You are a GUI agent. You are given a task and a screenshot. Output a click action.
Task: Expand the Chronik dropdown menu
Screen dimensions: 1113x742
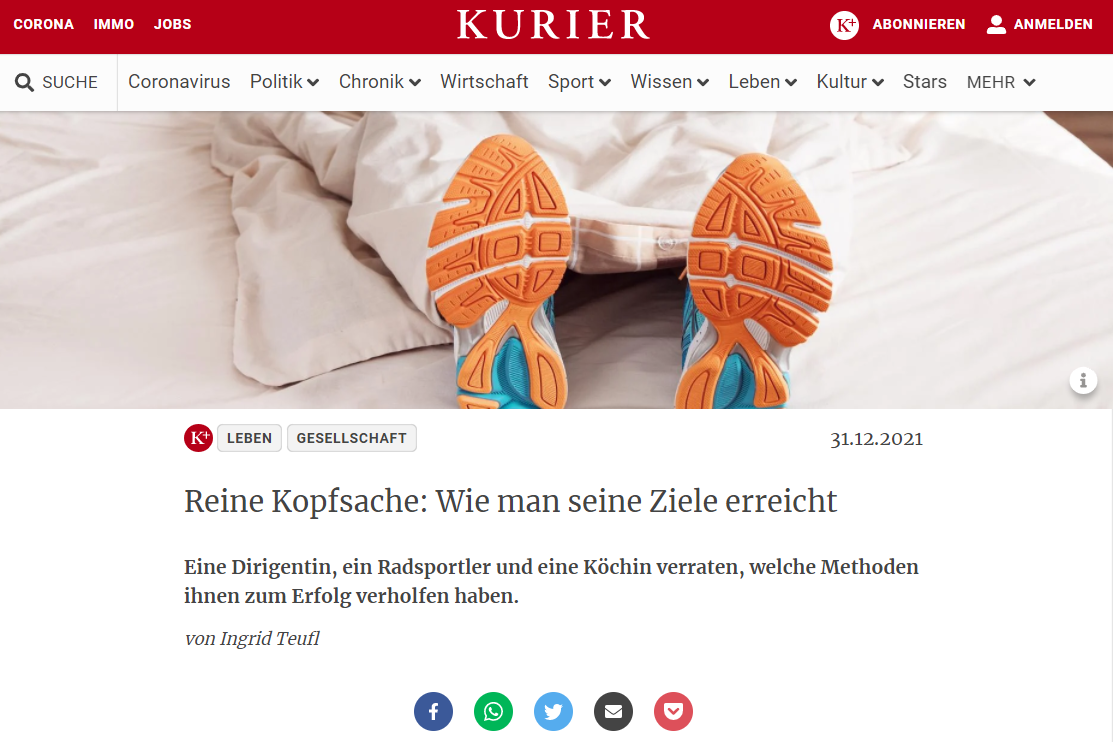[x=380, y=82]
